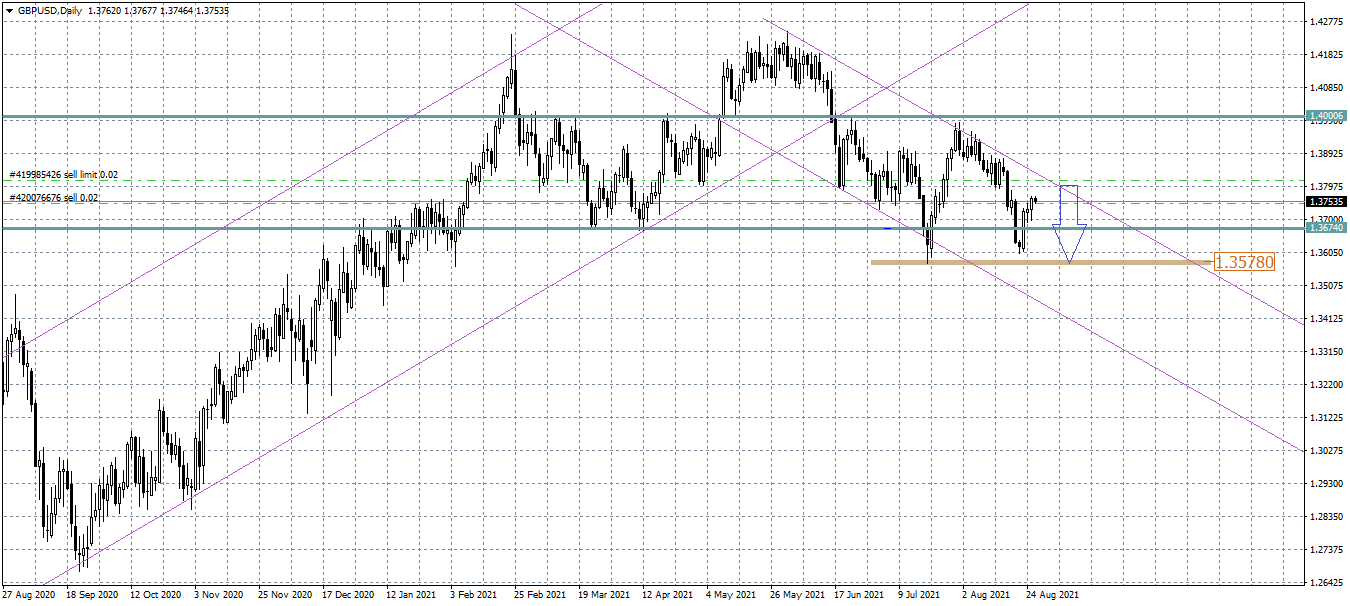The image size is (1350, 606).
Task: Click the GBPUSD,Daily chart title text
Action: [x=50, y=10]
